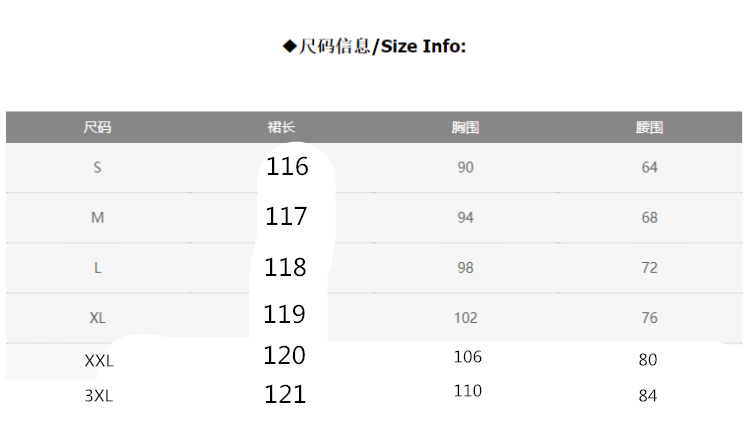Click the 腰围 column header
This screenshot has width=750, height=429.
coord(649,127)
